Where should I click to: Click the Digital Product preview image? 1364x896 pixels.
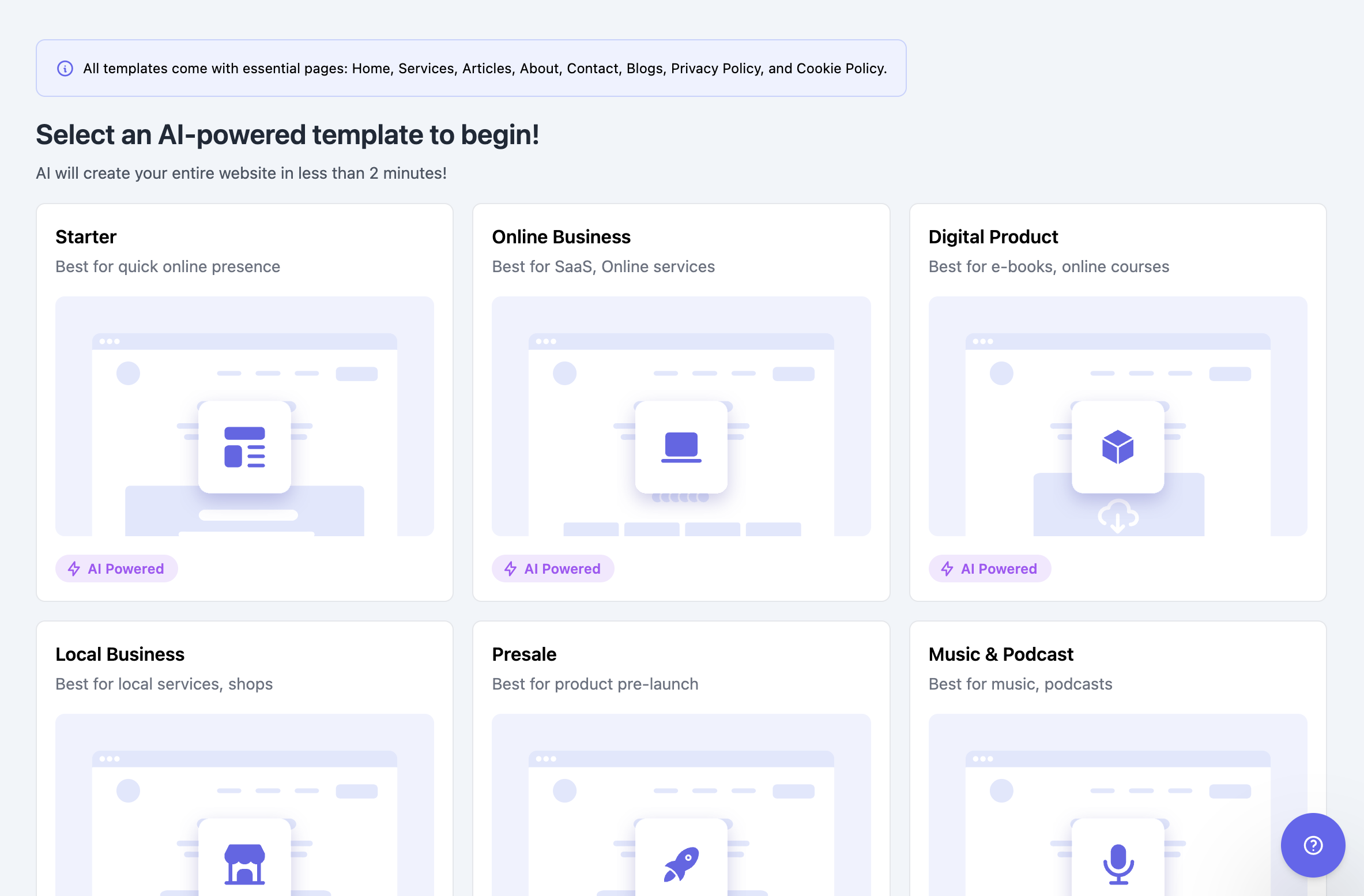(1117, 416)
